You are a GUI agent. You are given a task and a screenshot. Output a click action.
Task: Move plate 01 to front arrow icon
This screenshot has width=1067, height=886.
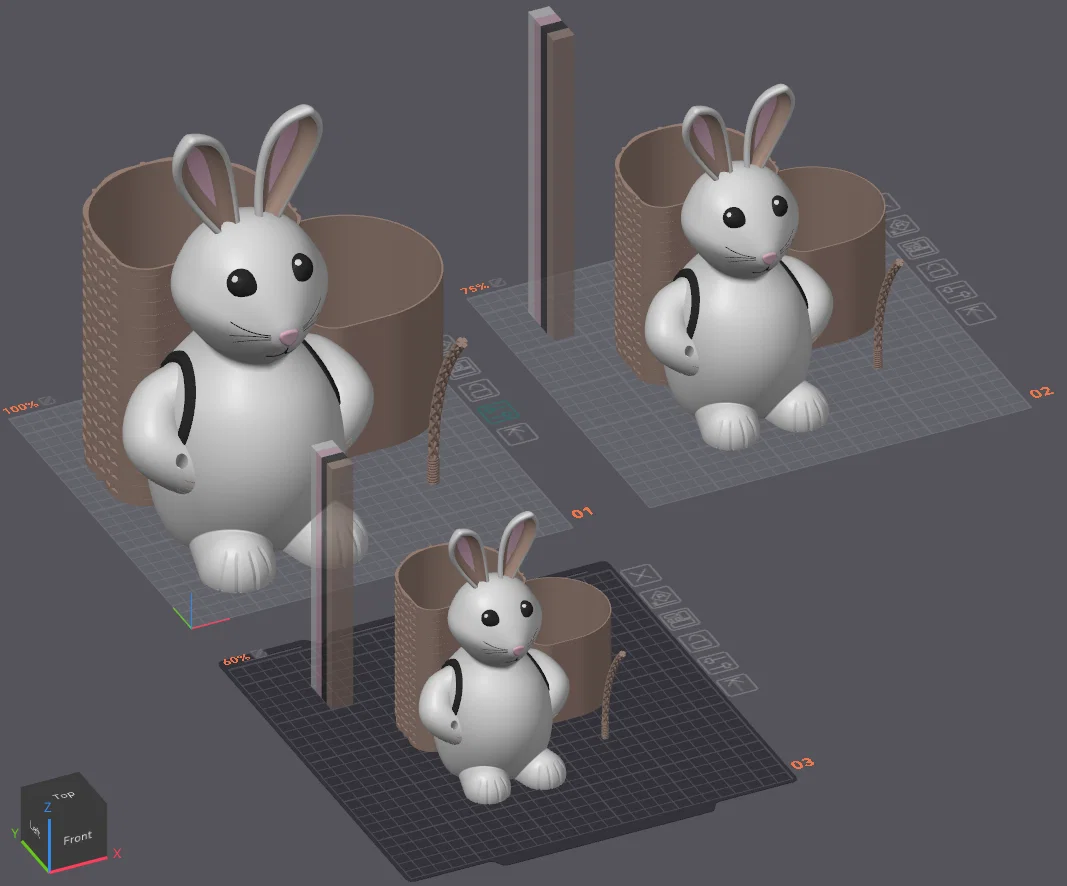pos(518,433)
